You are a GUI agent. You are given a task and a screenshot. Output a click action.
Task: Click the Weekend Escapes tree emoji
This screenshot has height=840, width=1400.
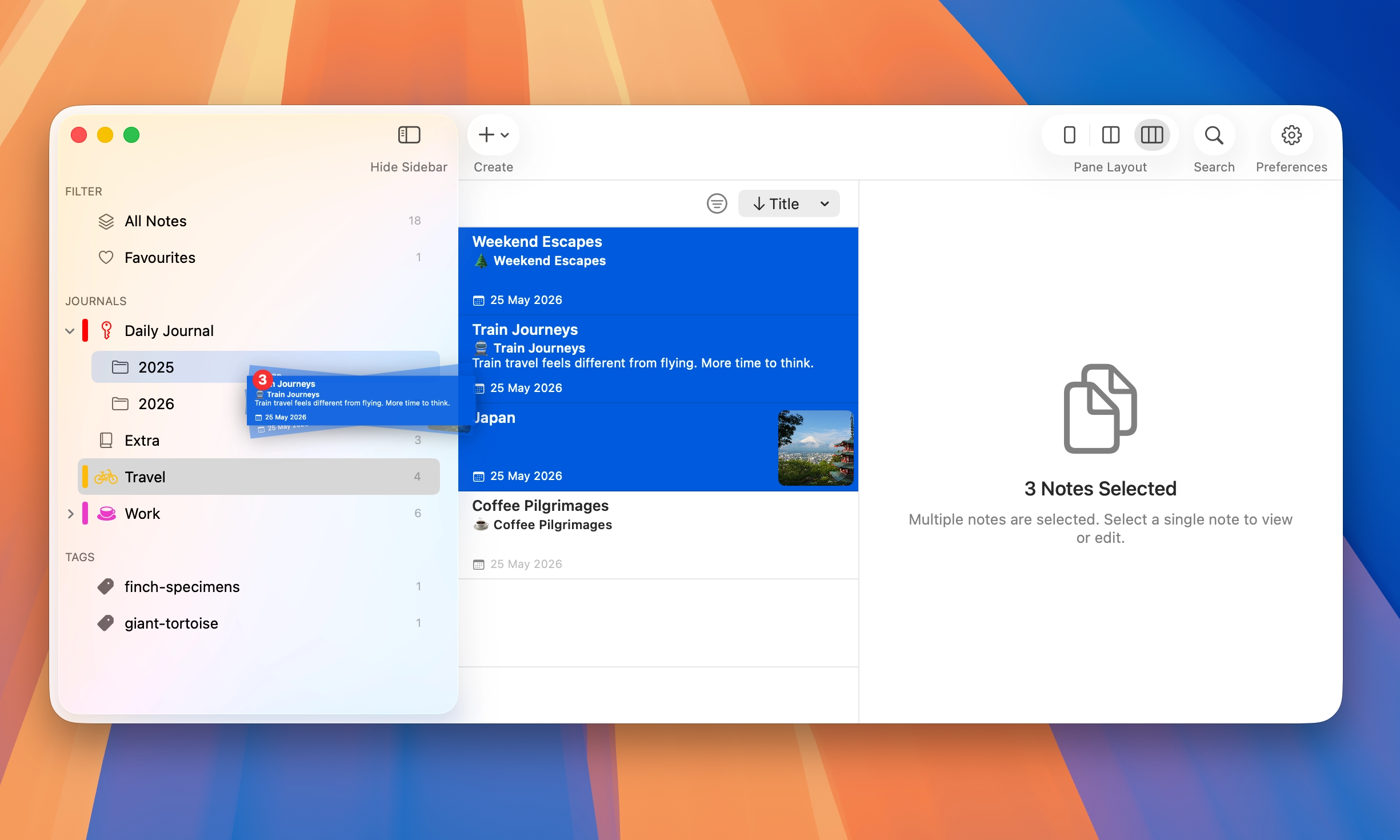pyautogui.click(x=481, y=261)
